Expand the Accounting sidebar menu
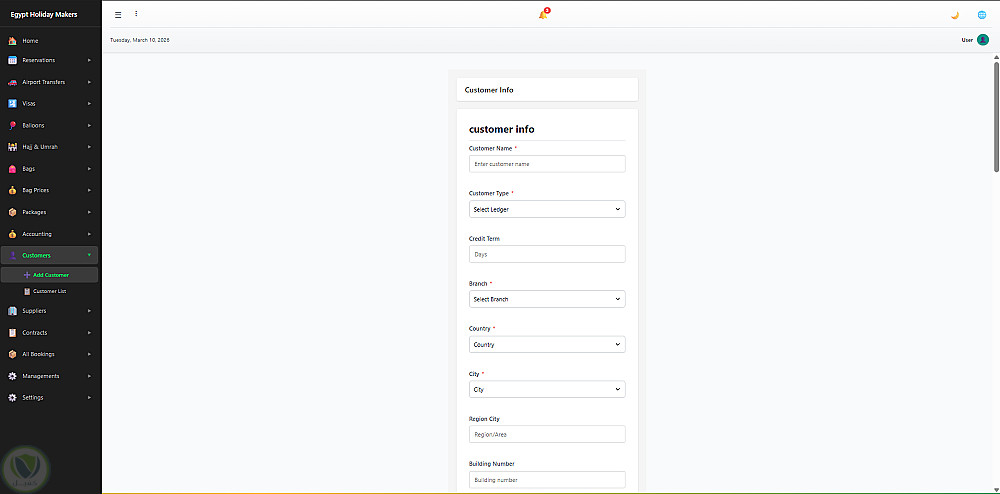Image resolution: width=1000 pixels, height=494 pixels. click(50, 234)
